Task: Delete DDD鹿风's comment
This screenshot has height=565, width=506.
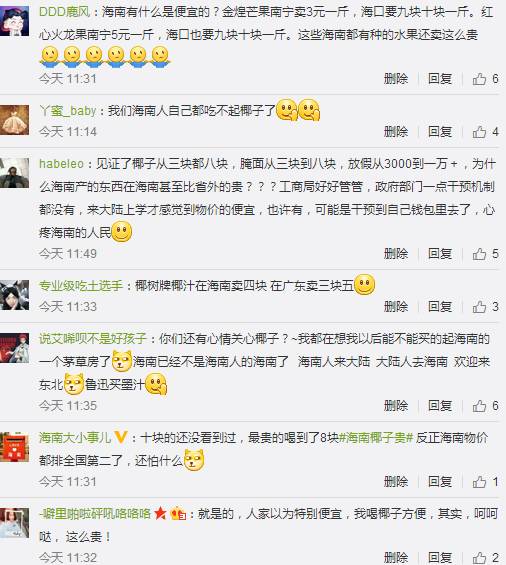Action: coord(396,79)
